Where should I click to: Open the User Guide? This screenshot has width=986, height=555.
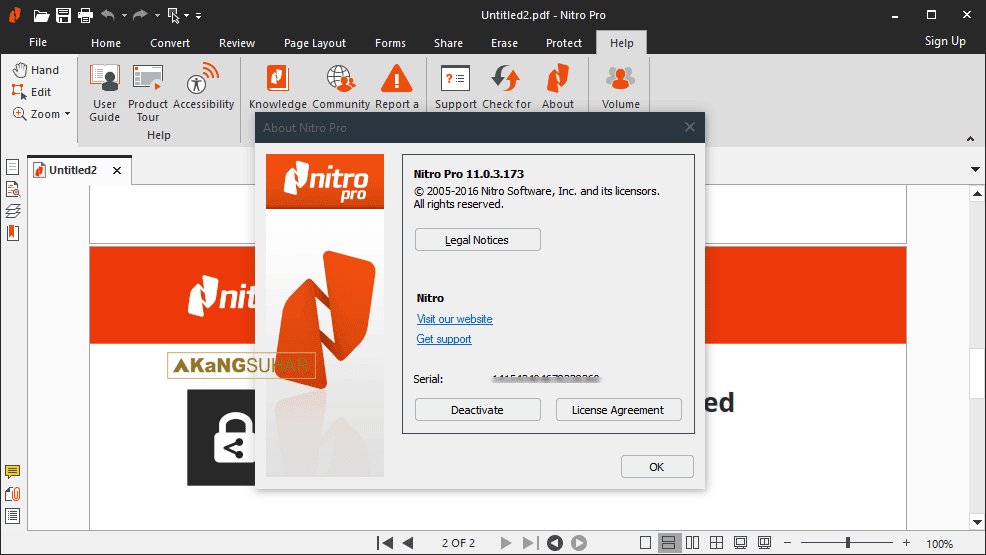coord(104,93)
